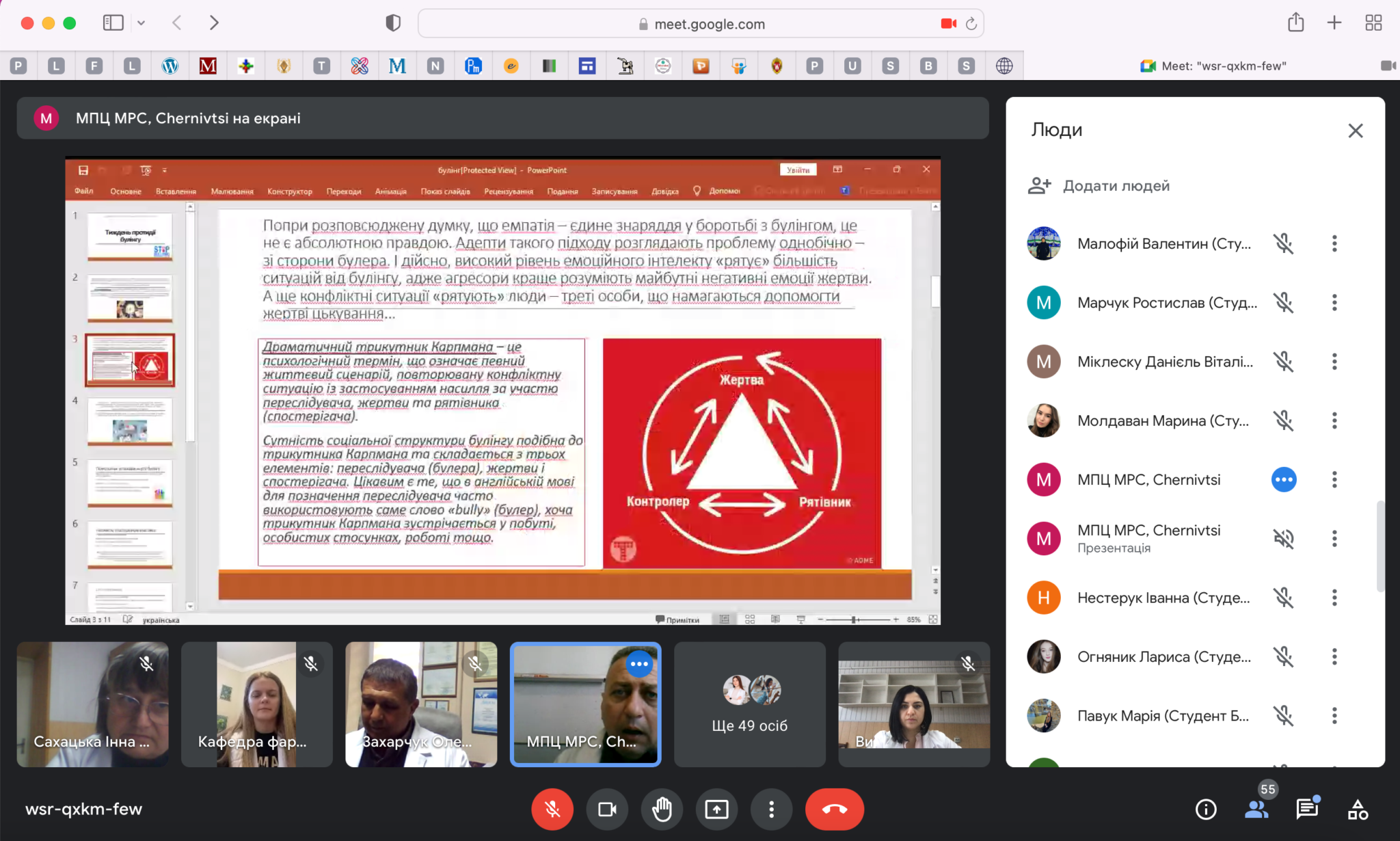
Task: Click the Ще 49 осіб tile
Action: click(x=749, y=704)
